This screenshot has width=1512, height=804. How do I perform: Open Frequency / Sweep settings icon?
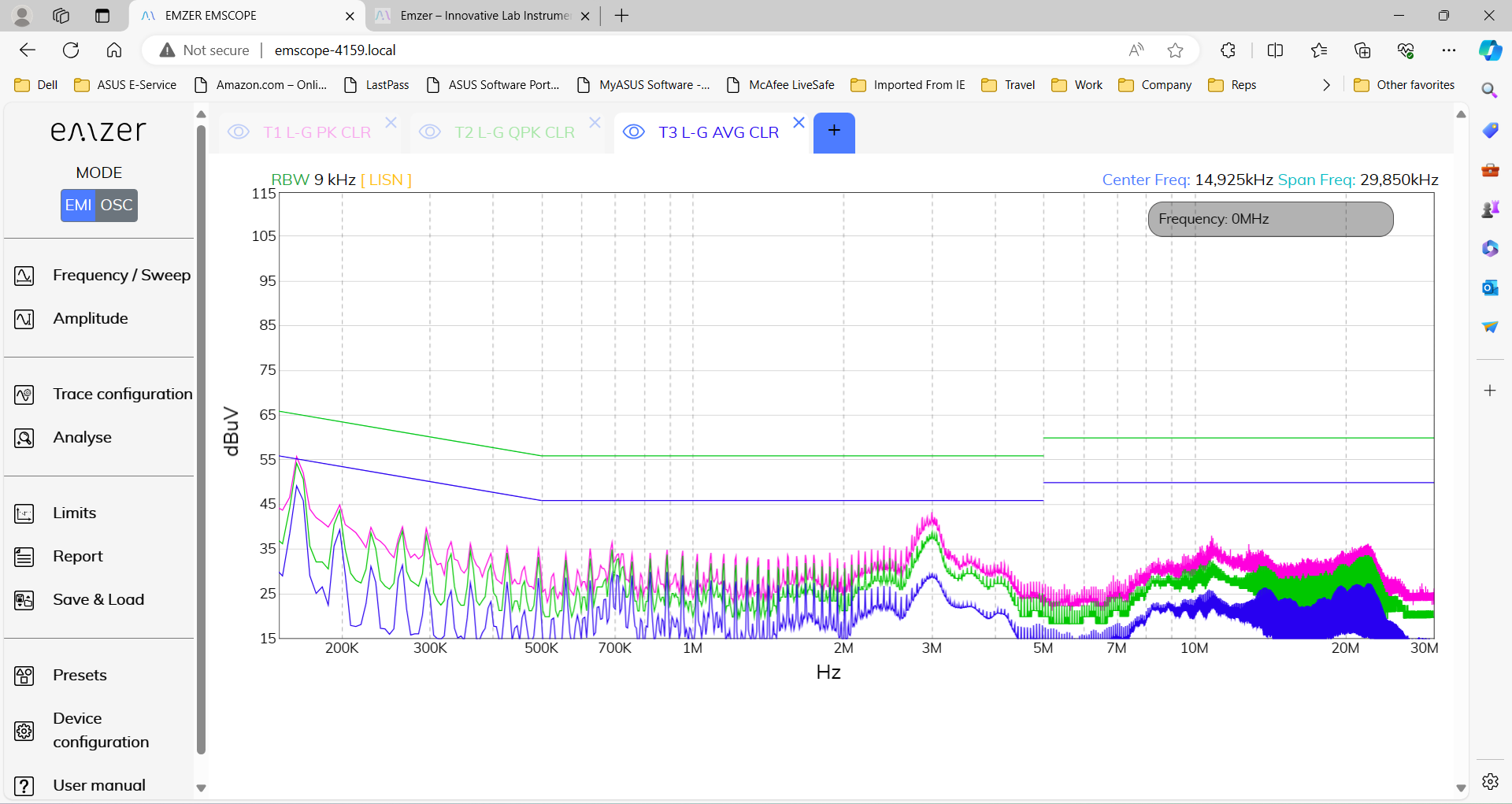click(24, 276)
